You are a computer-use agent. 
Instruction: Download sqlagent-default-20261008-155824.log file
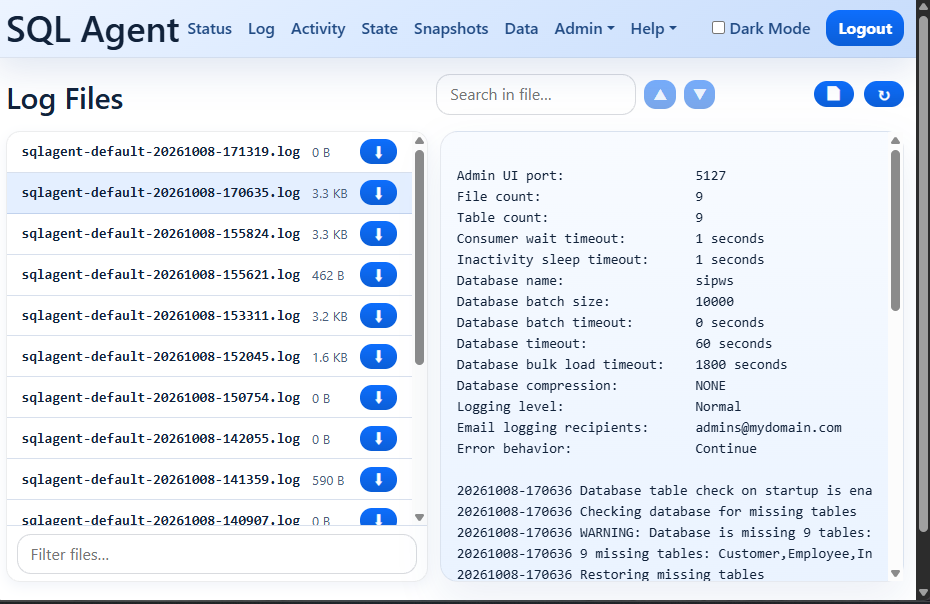(x=378, y=234)
